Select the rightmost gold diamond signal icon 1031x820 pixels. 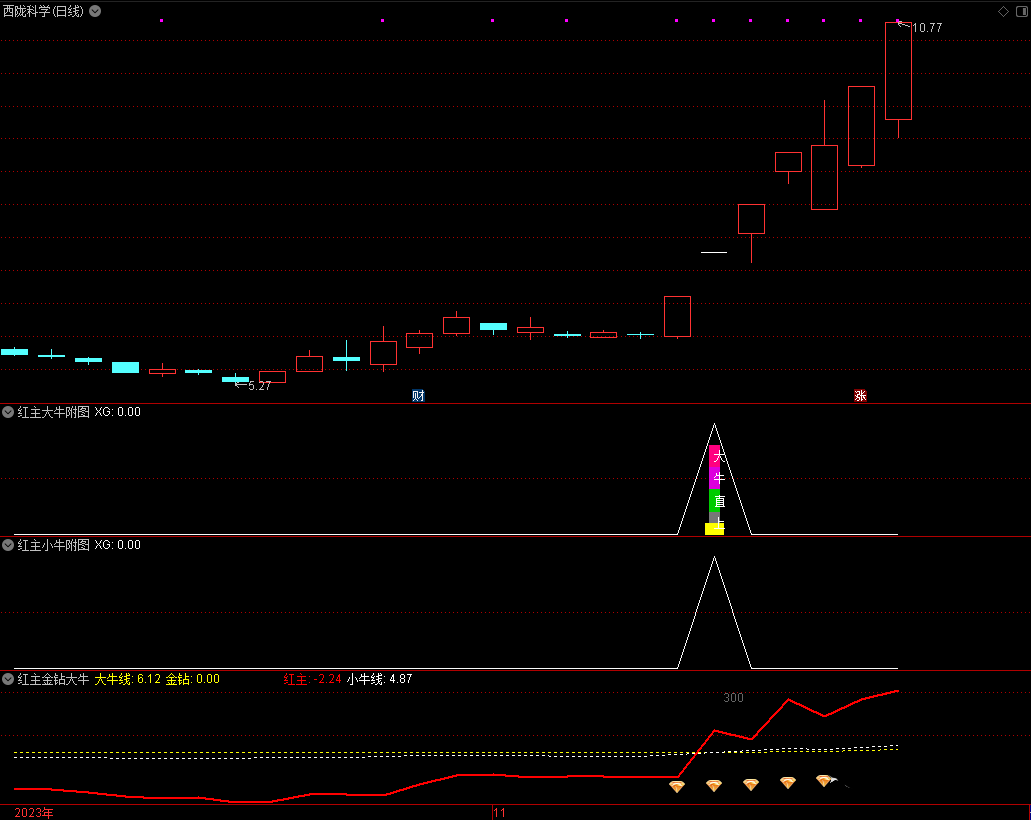coord(824,781)
